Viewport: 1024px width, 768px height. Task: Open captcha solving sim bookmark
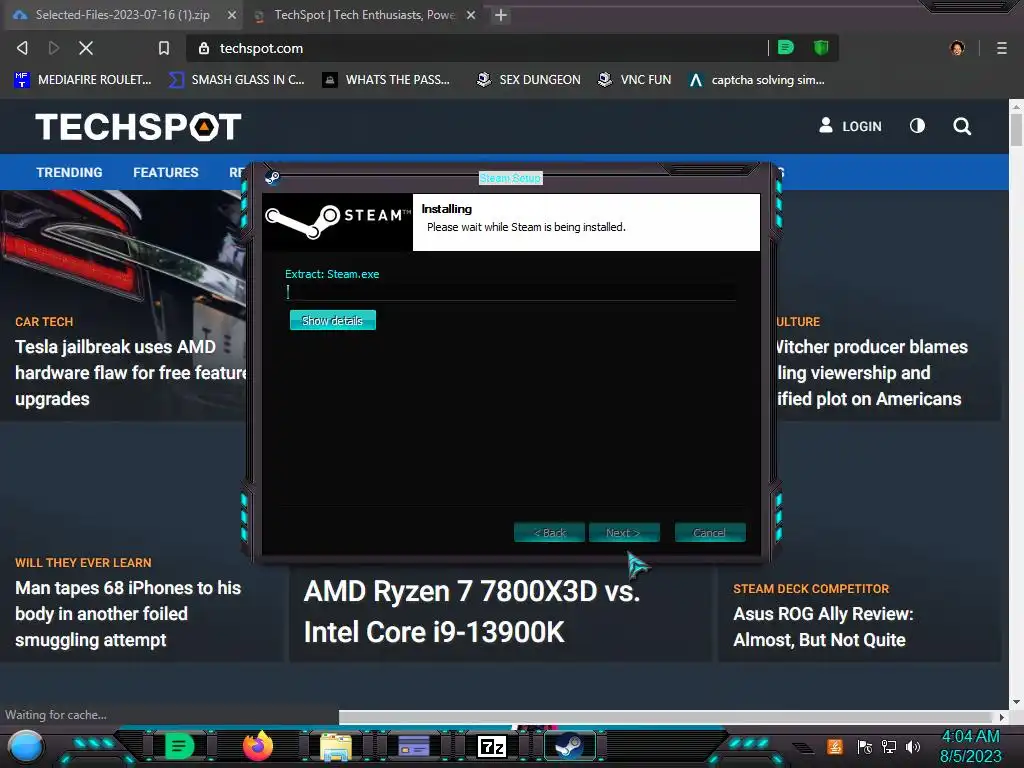pyautogui.click(x=756, y=80)
